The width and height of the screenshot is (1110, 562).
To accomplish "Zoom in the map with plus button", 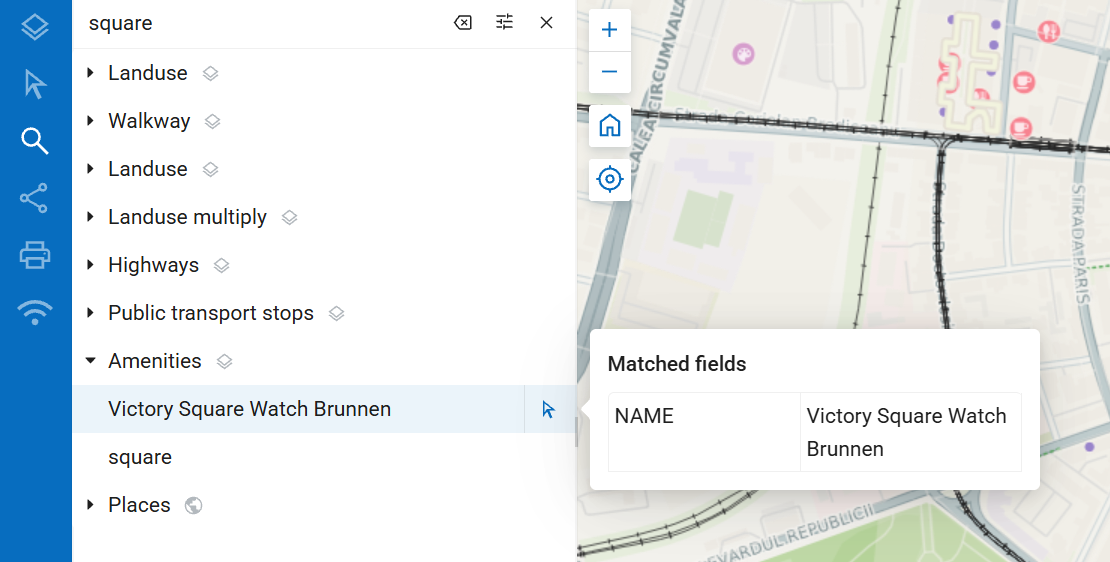I will click(x=610, y=30).
